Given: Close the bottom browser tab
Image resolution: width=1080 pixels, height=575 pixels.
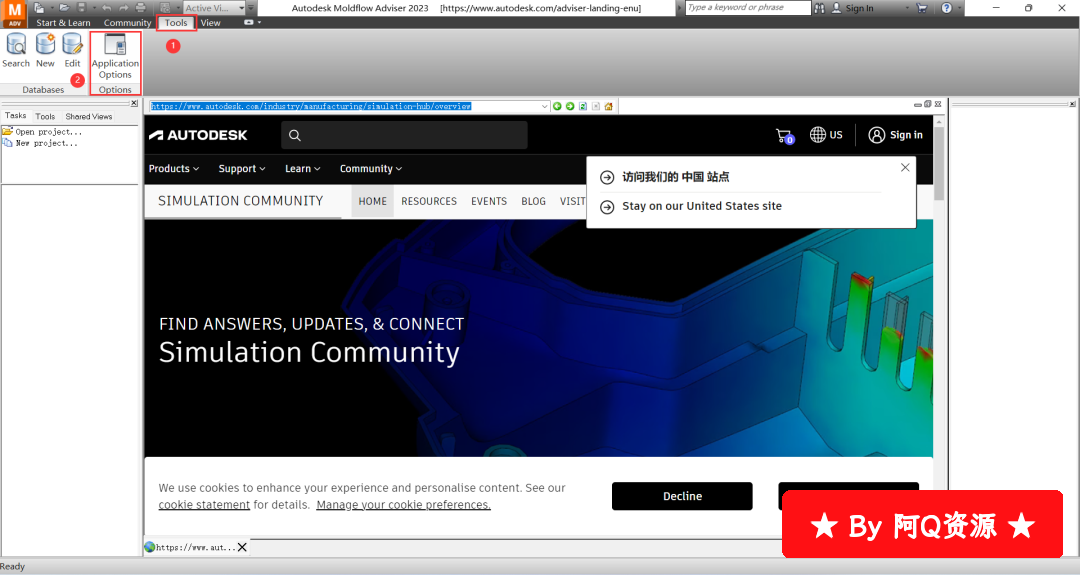Looking at the screenshot, I should (x=242, y=547).
